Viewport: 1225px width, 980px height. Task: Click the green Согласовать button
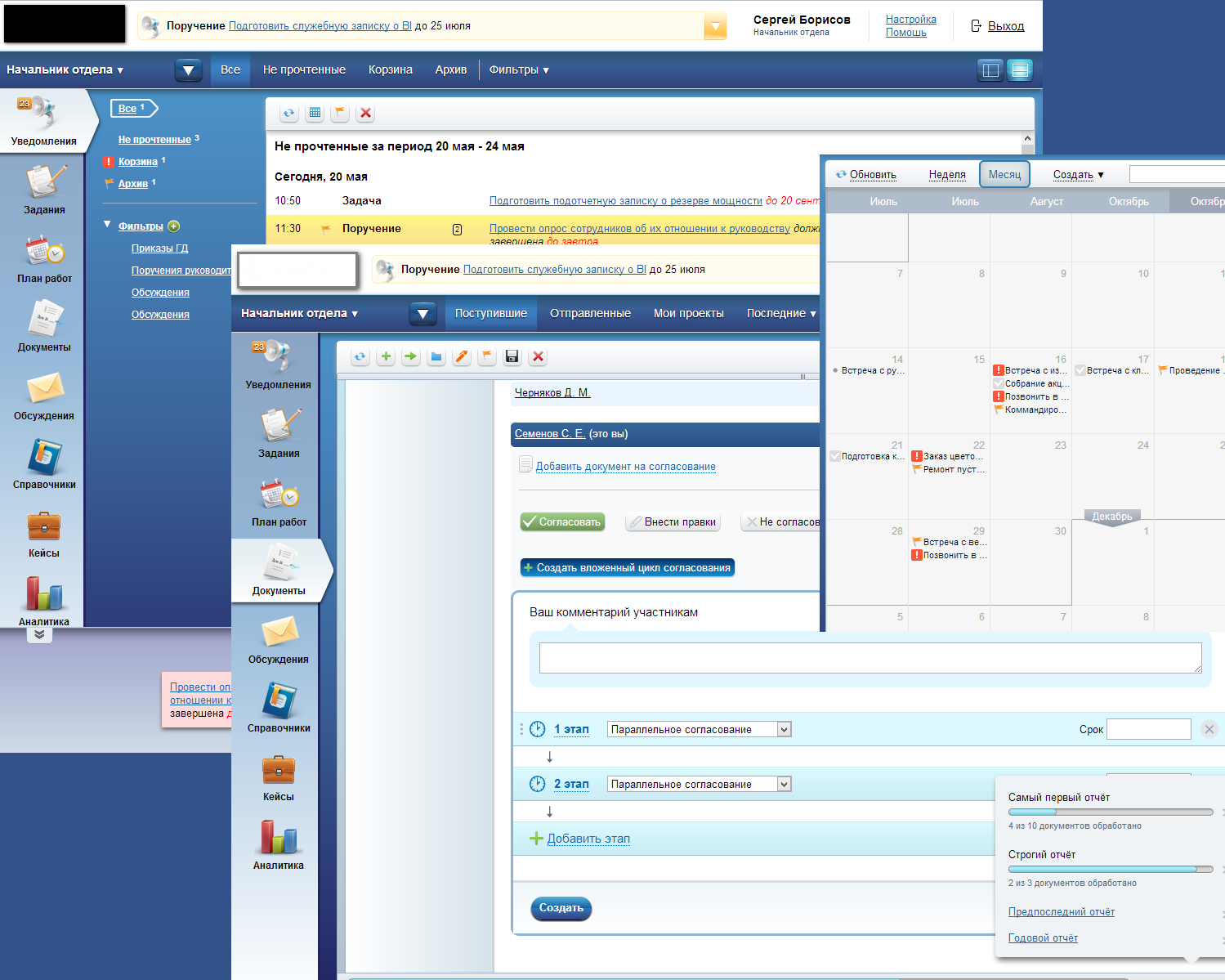[562, 521]
